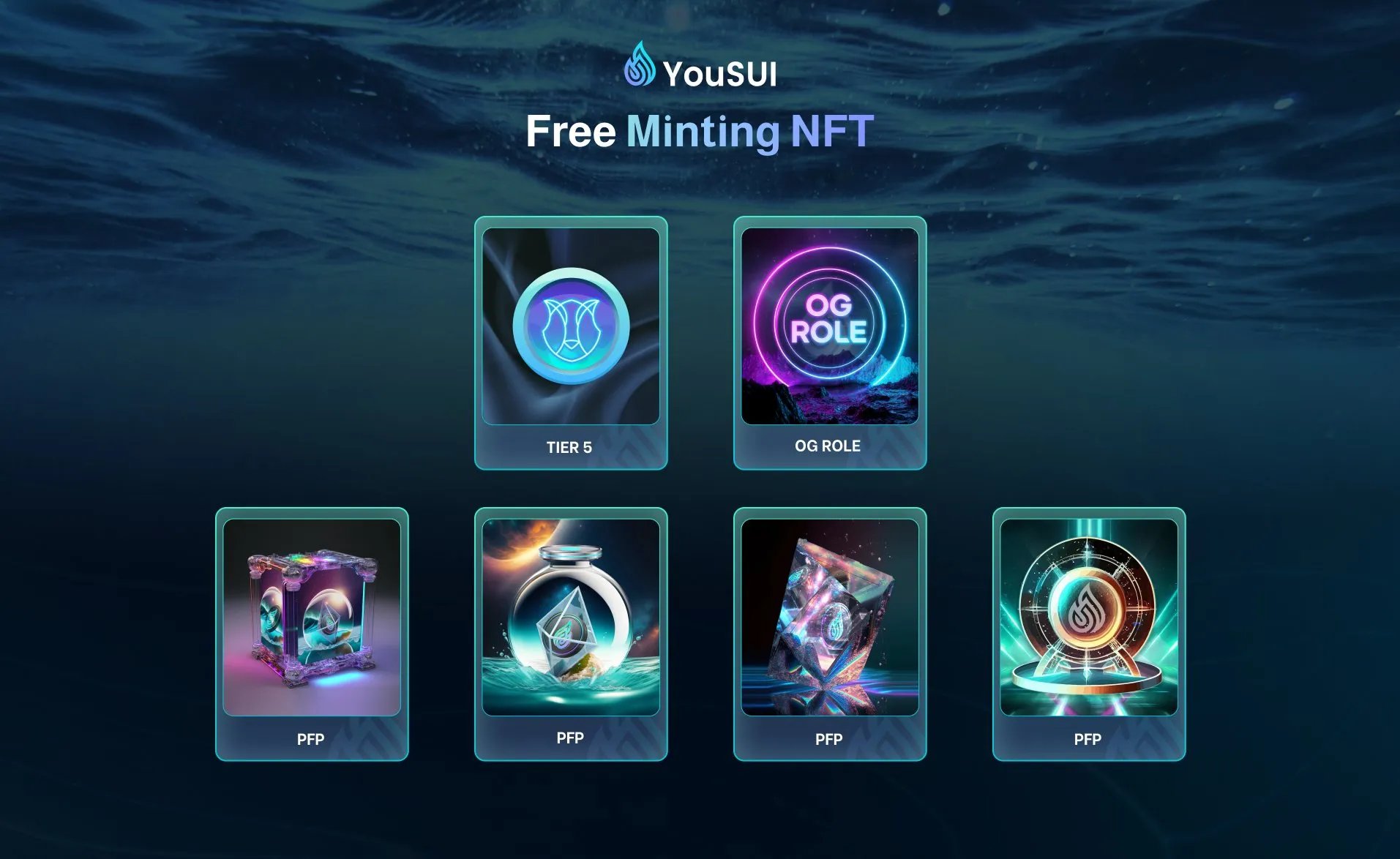This screenshot has height=859, width=1400.
Task: Select the glowing flame orb PFP artwork
Action: (1089, 618)
